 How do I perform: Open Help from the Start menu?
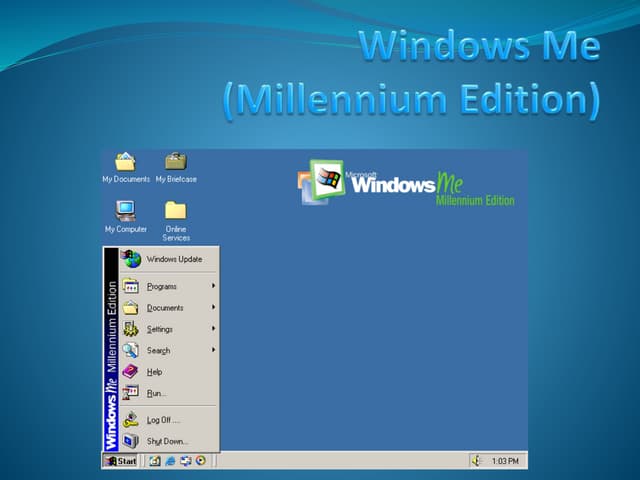155,372
